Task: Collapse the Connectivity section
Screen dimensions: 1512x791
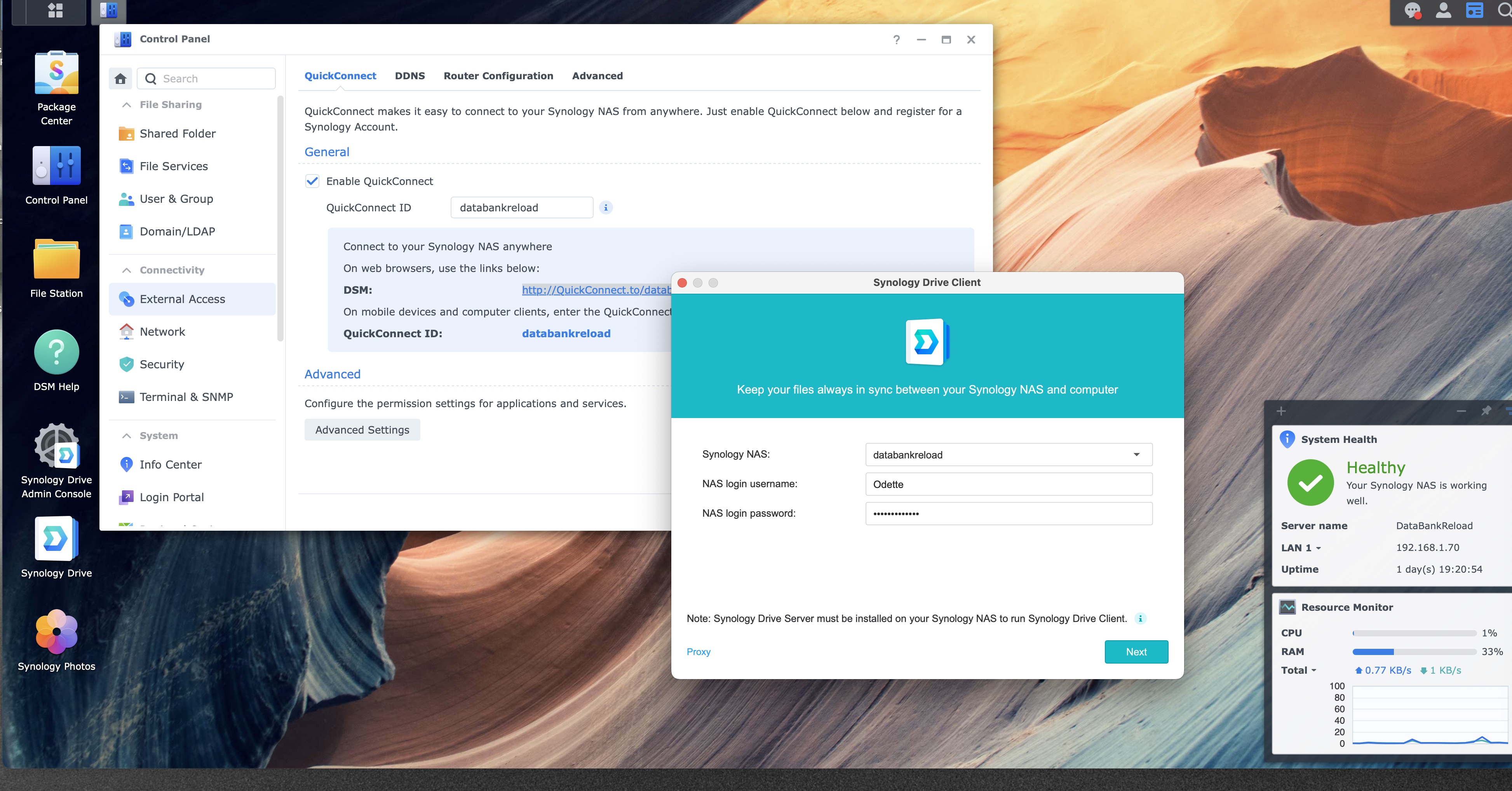Action: pyautogui.click(x=126, y=270)
